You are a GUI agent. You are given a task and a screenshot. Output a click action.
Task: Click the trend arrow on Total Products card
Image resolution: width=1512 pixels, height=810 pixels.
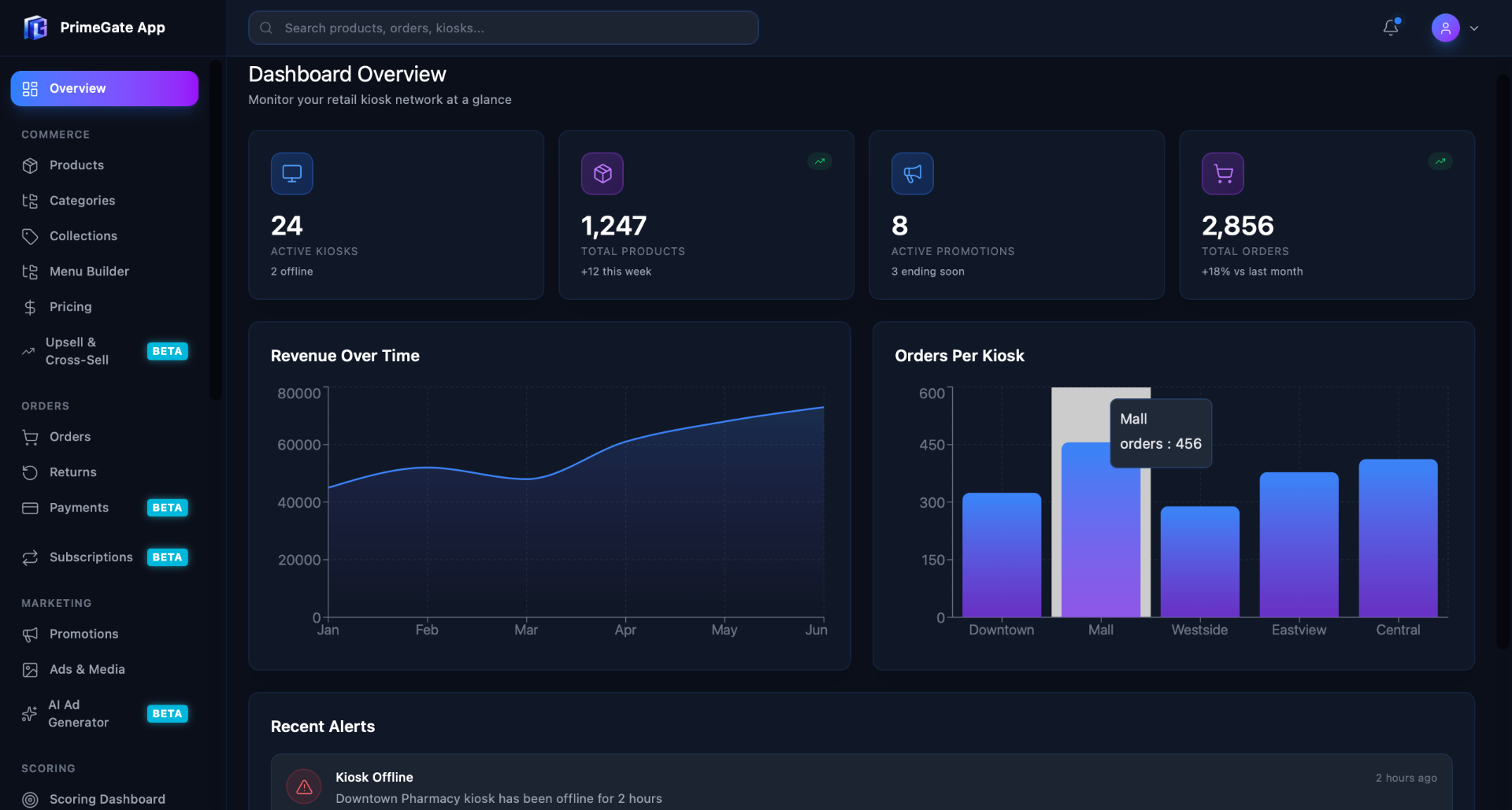[820, 161]
